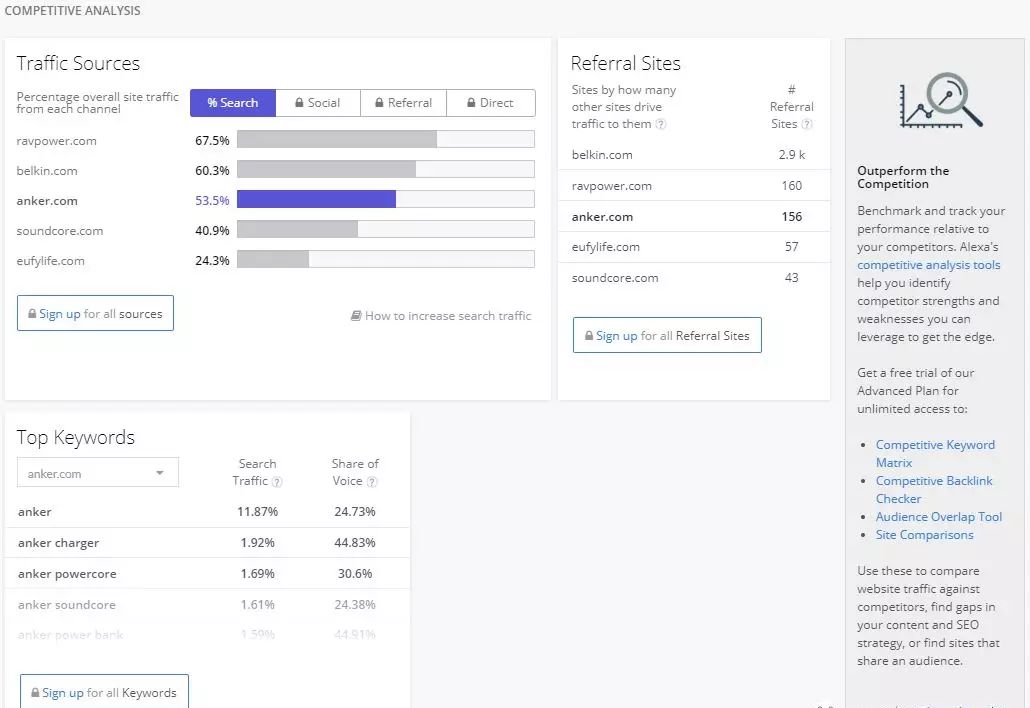Image resolution: width=1030 pixels, height=708 pixels.
Task: Open the anker.com site dropdown
Action: pos(98,473)
